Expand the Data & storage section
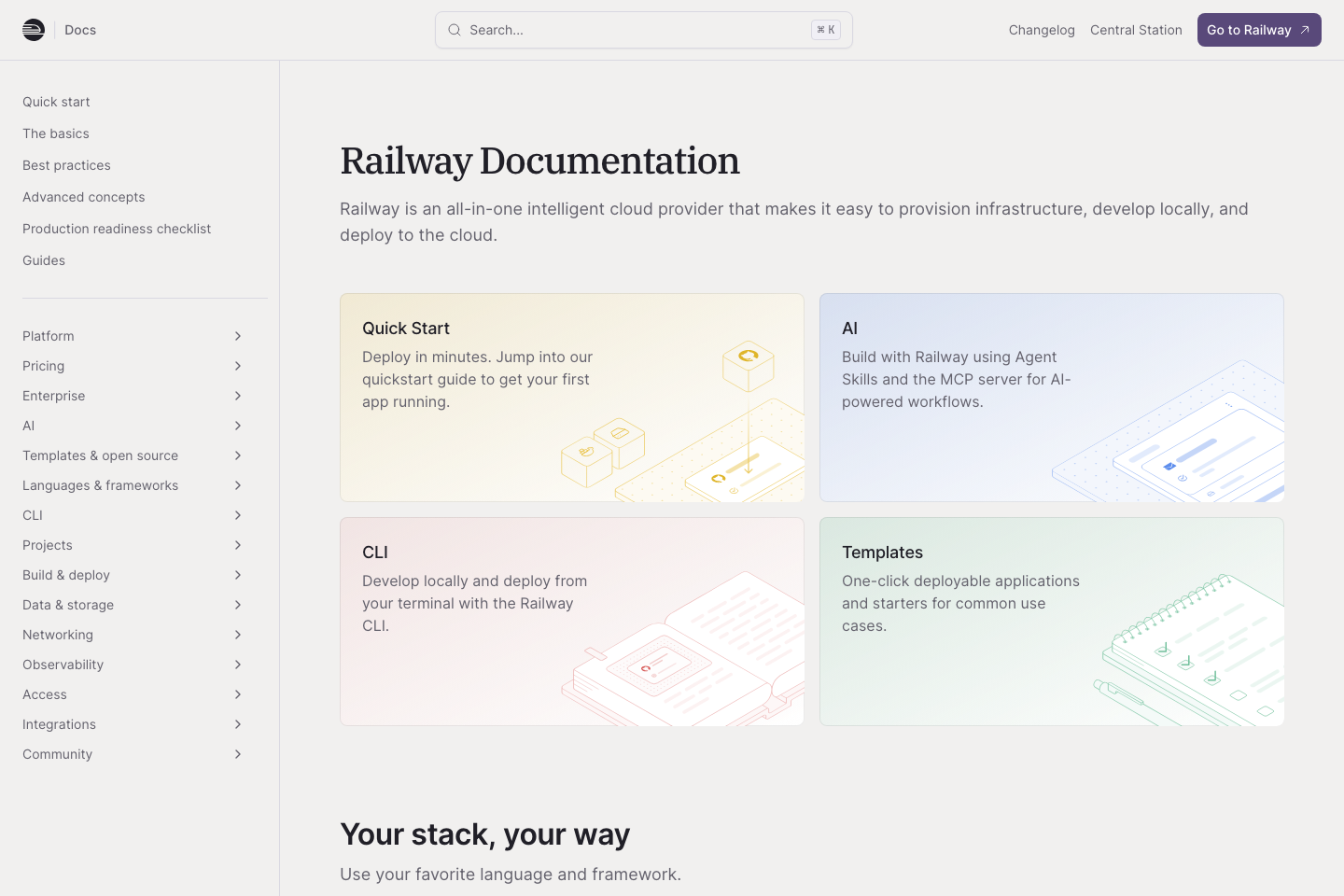Screen dimensions: 1344x896 [x=238, y=605]
